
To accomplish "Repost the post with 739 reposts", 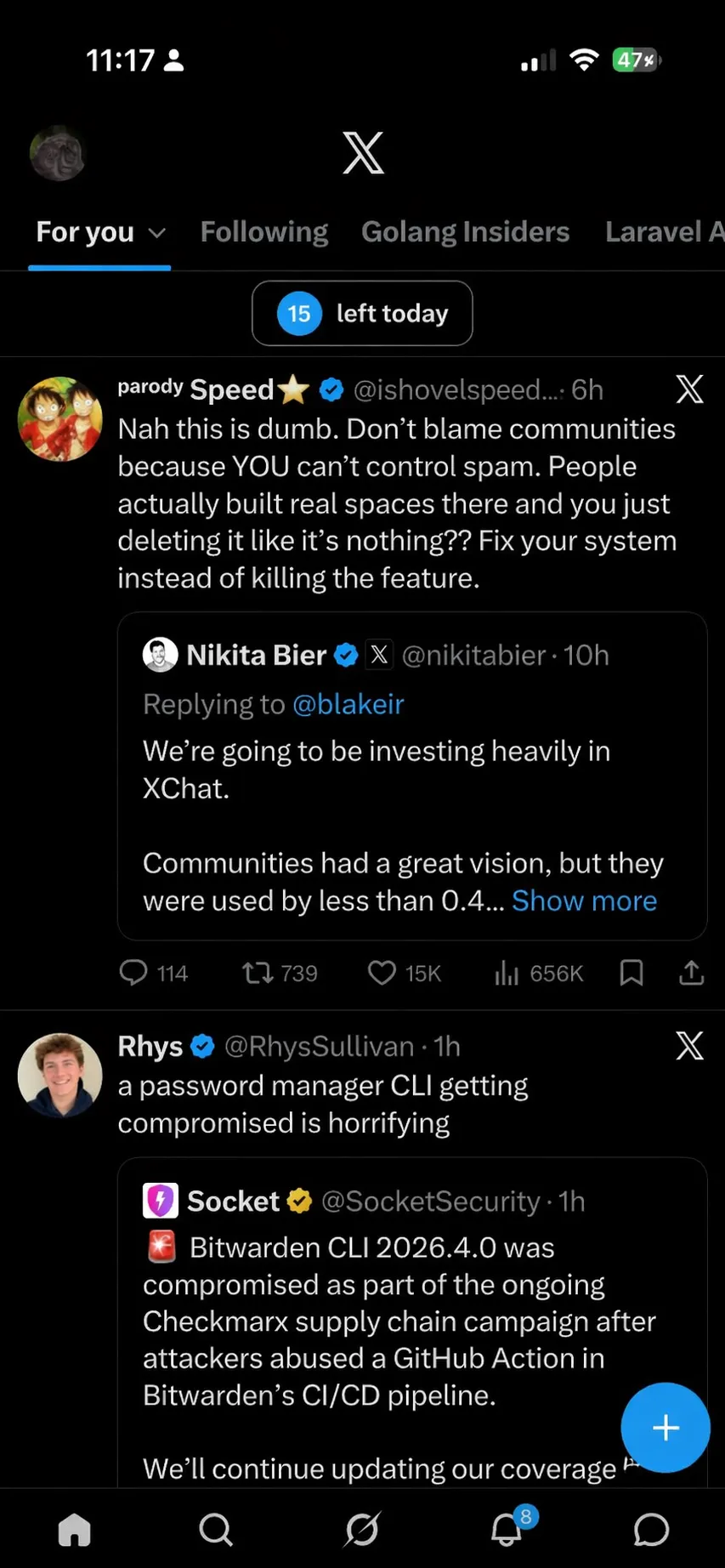I will [x=280, y=973].
